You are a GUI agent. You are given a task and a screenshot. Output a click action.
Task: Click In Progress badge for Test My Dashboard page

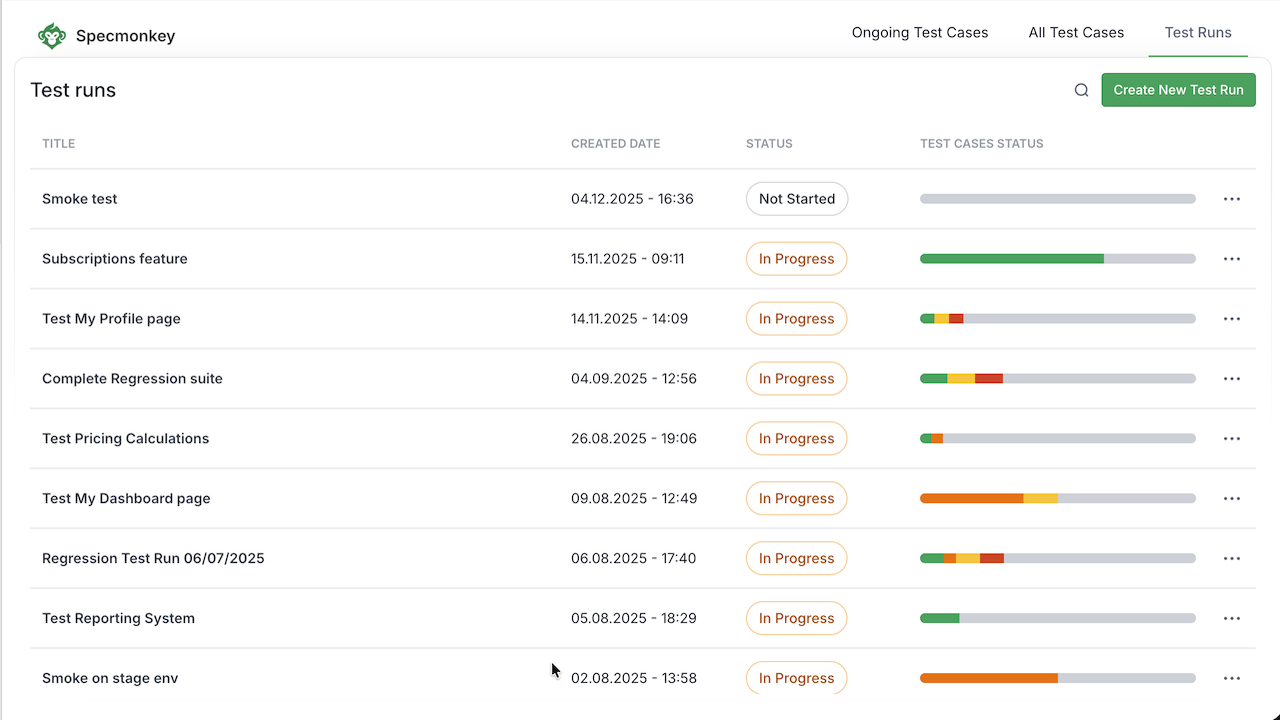[x=796, y=499]
